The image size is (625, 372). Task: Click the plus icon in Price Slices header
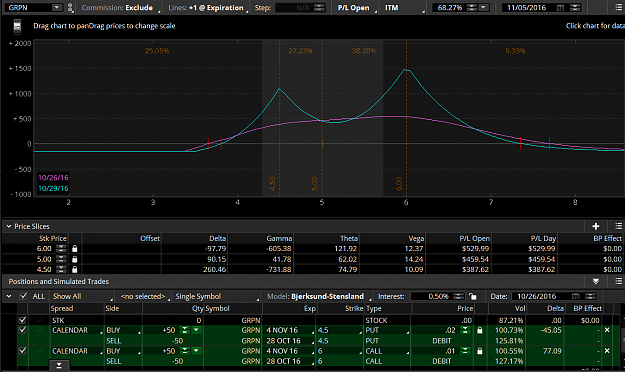click(596, 226)
